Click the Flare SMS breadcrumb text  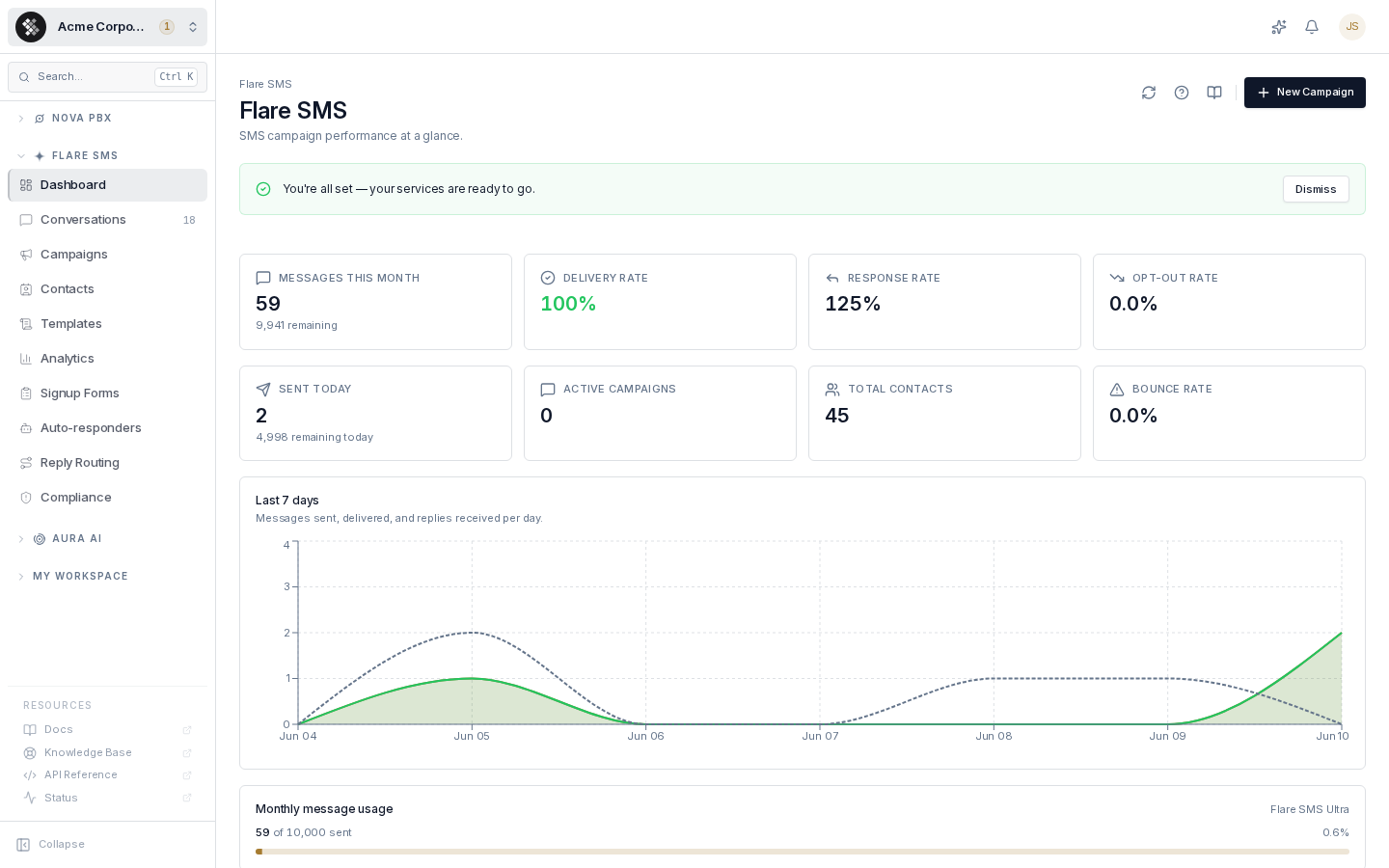pos(265,85)
